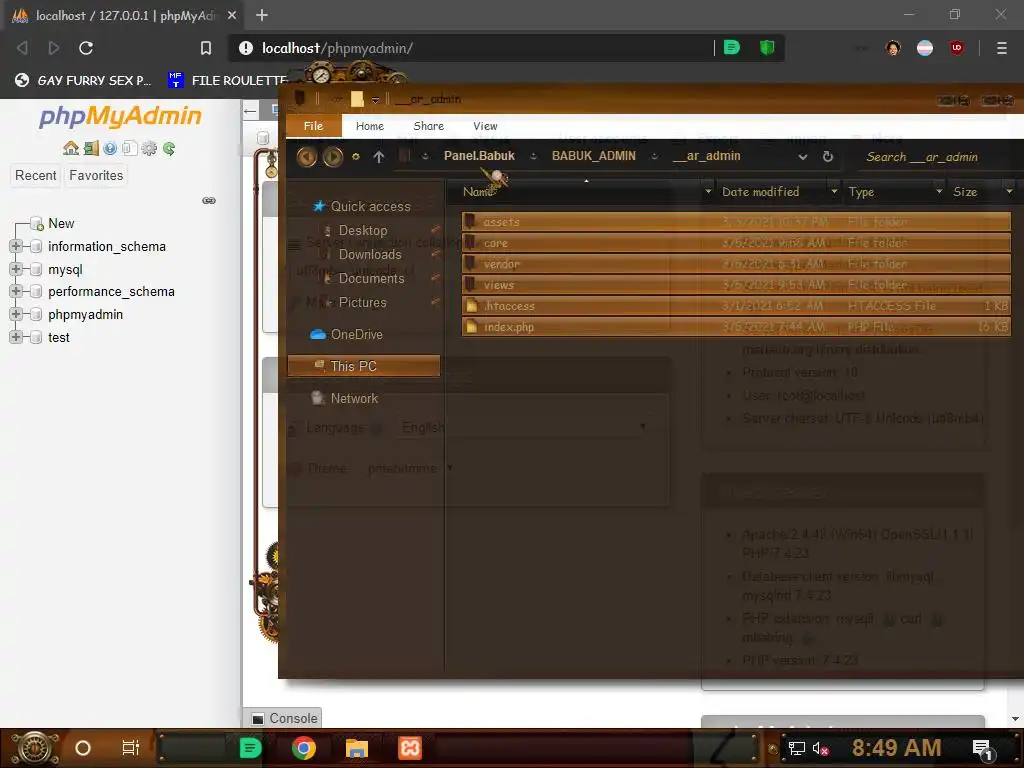Open Date modified column dropdown
Viewport: 1024px width, 768px height.
[x=834, y=191]
